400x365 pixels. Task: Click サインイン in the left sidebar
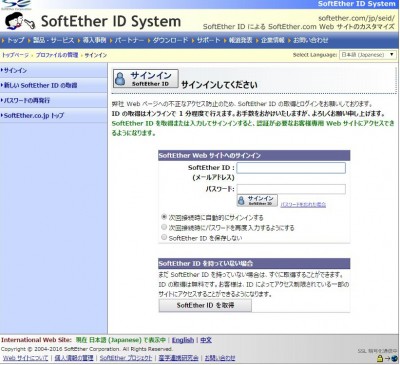coord(15,70)
